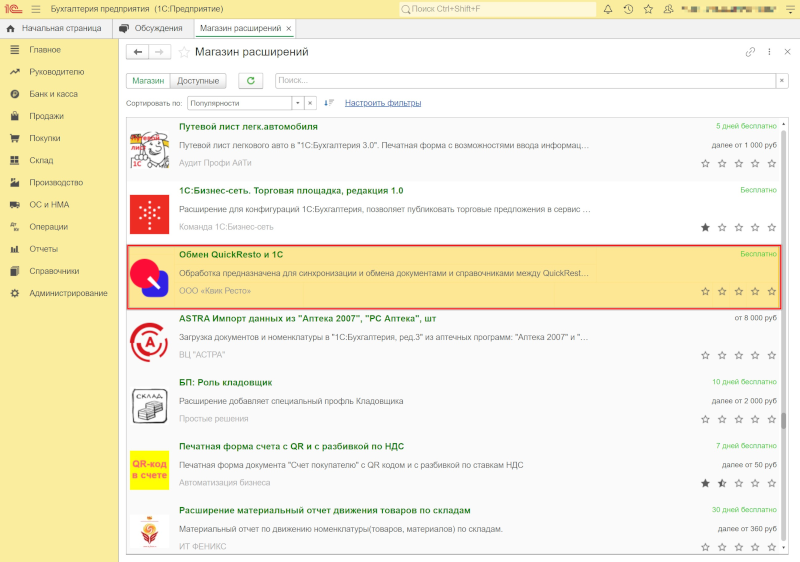800x562 pixels.
Task: Open history clock icon
Action: (628, 9)
